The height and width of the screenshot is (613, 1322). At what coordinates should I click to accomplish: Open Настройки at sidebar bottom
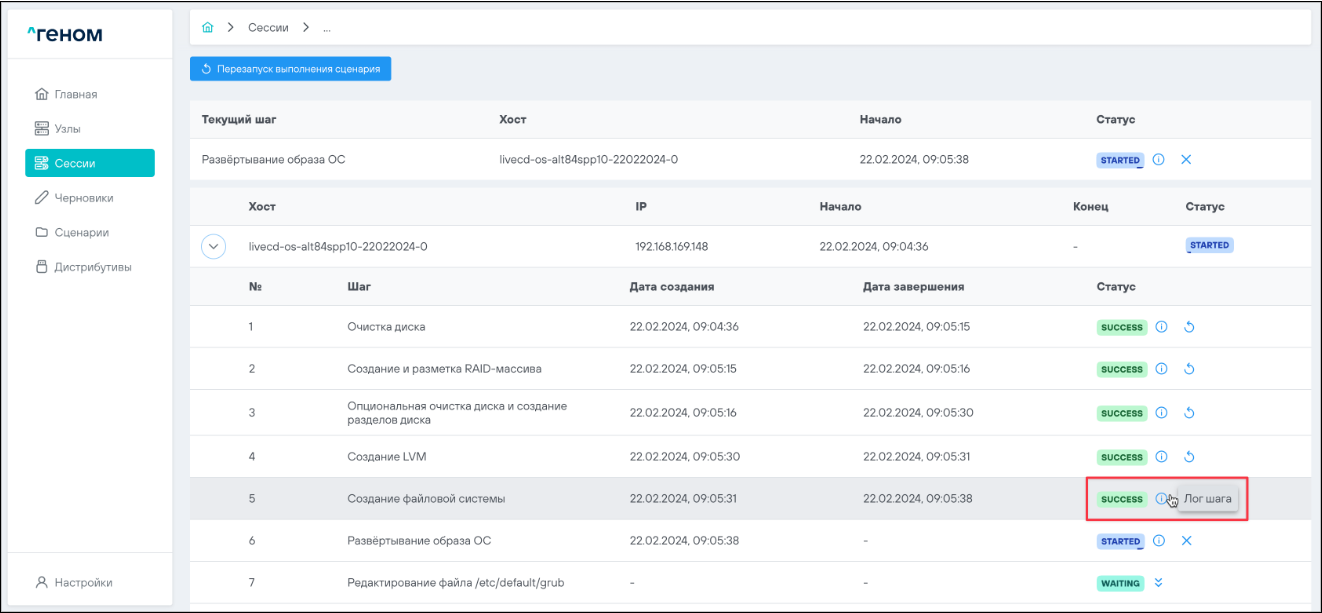pos(82,582)
